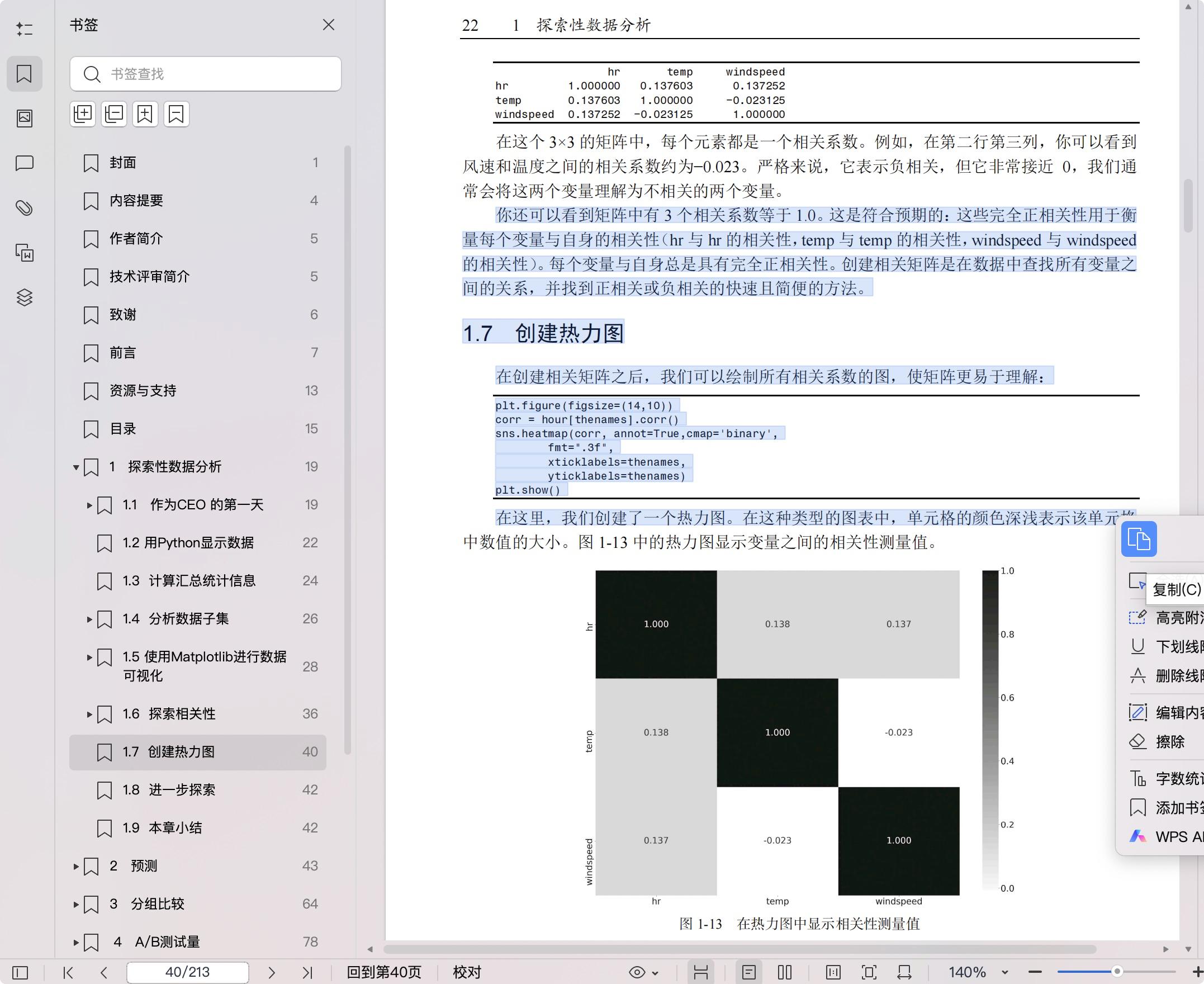
Task: Choose the strikethrough annotation menu item
Action: [1166, 675]
